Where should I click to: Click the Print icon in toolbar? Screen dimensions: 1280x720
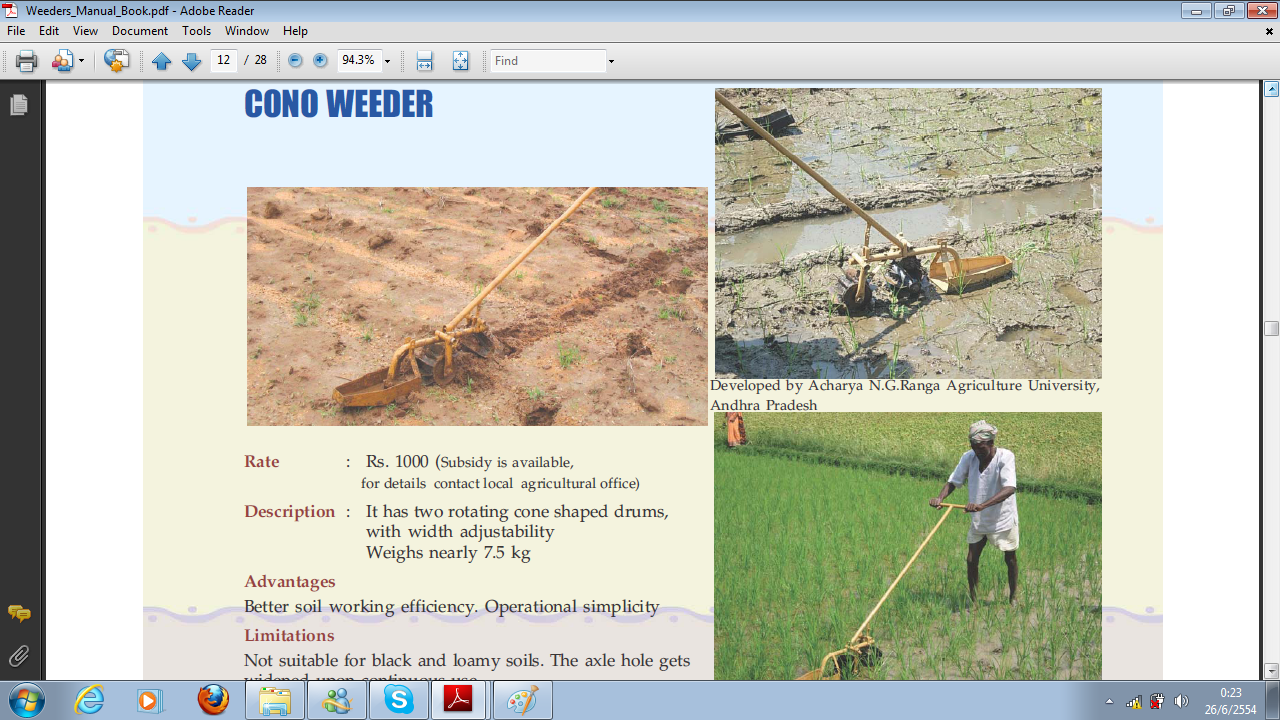pyautogui.click(x=27, y=62)
